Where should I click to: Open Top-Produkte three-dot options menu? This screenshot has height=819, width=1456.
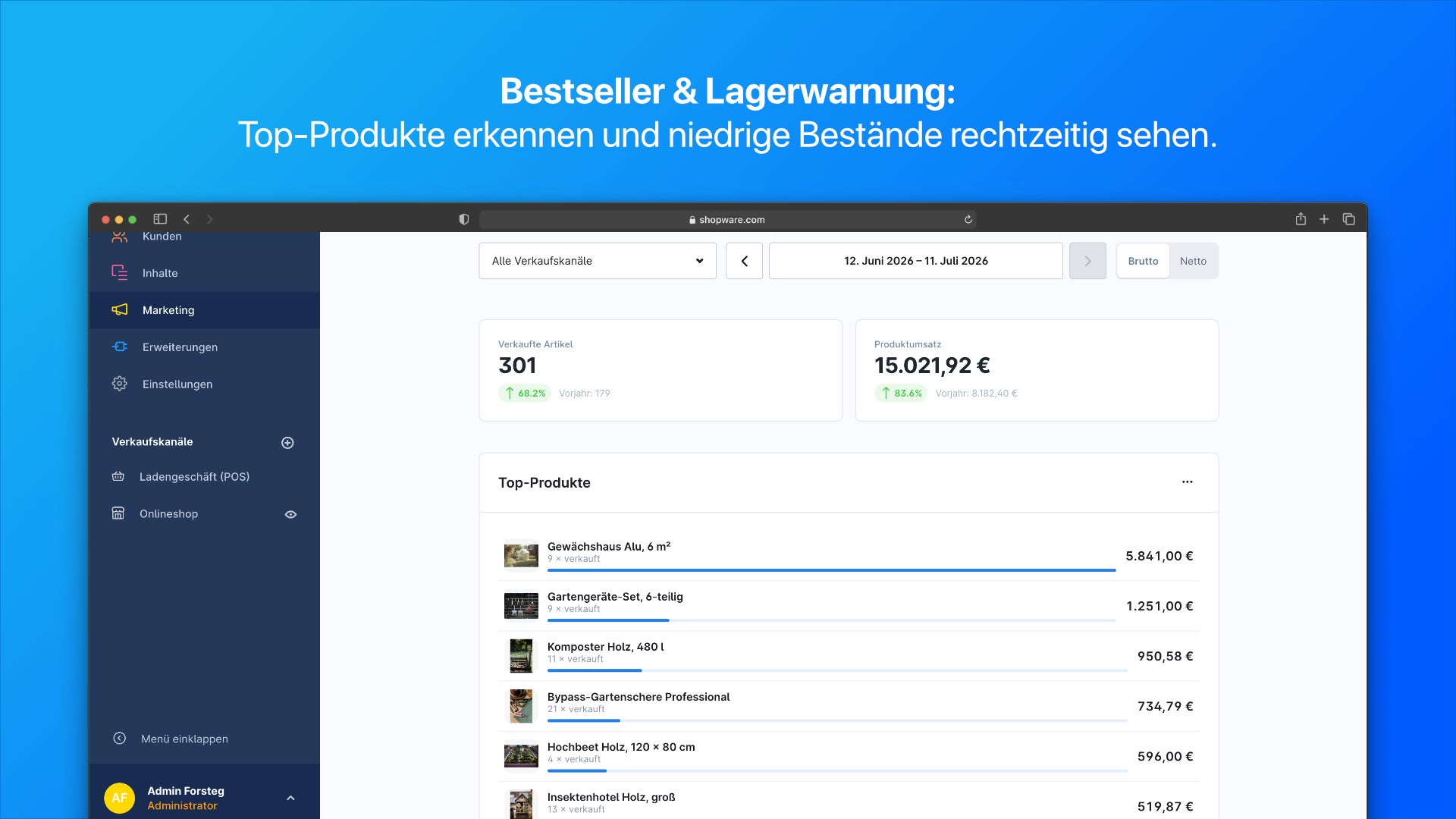point(1188,482)
